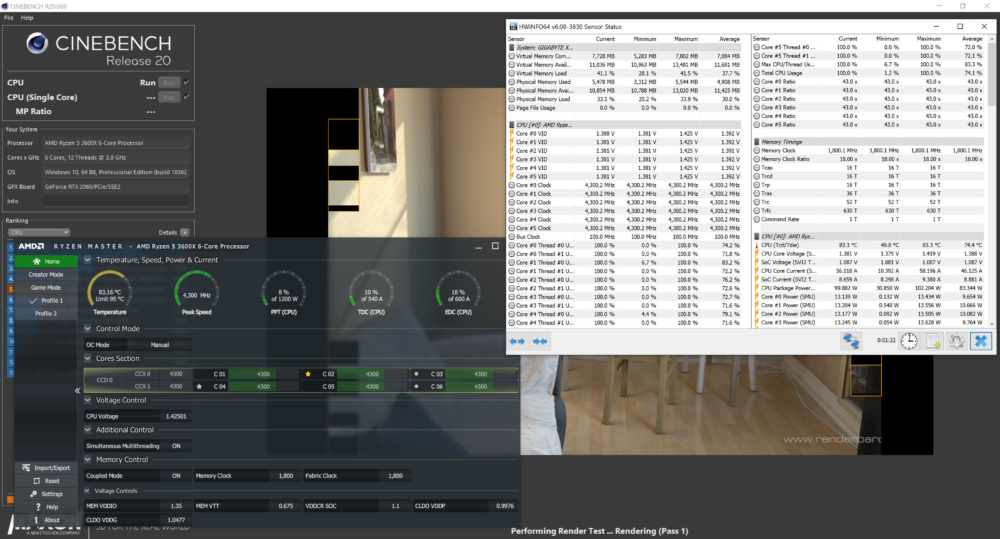1000x539 pixels.
Task: Open the File menu in Cinebench
Action: (x=8, y=18)
